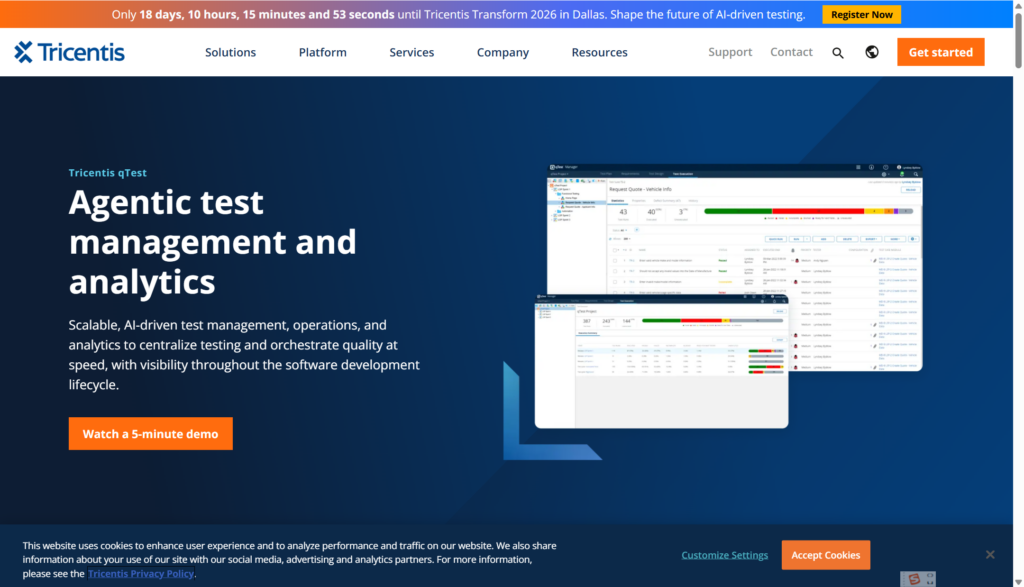Click the Tricentis qTest label
1024x587 pixels.
[x=108, y=173]
